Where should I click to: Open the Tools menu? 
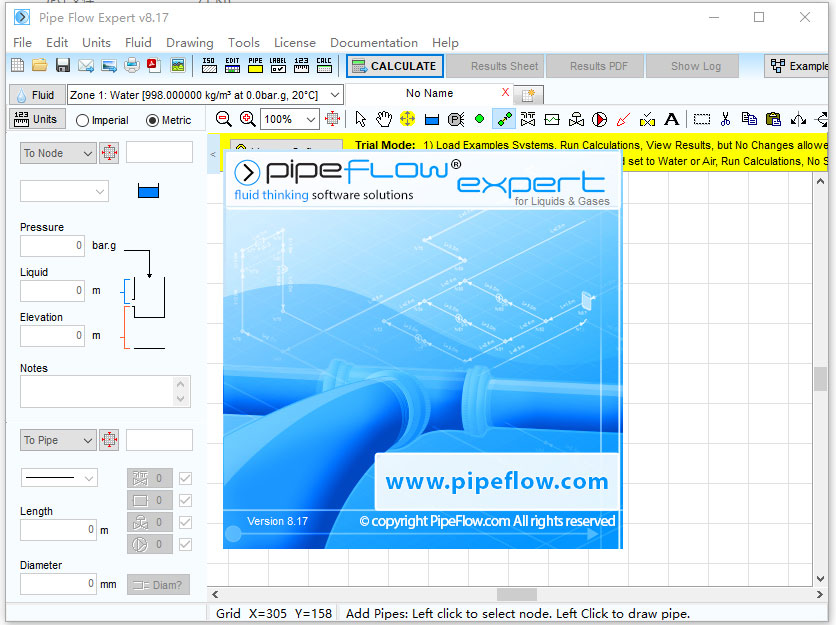pyautogui.click(x=244, y=43)
